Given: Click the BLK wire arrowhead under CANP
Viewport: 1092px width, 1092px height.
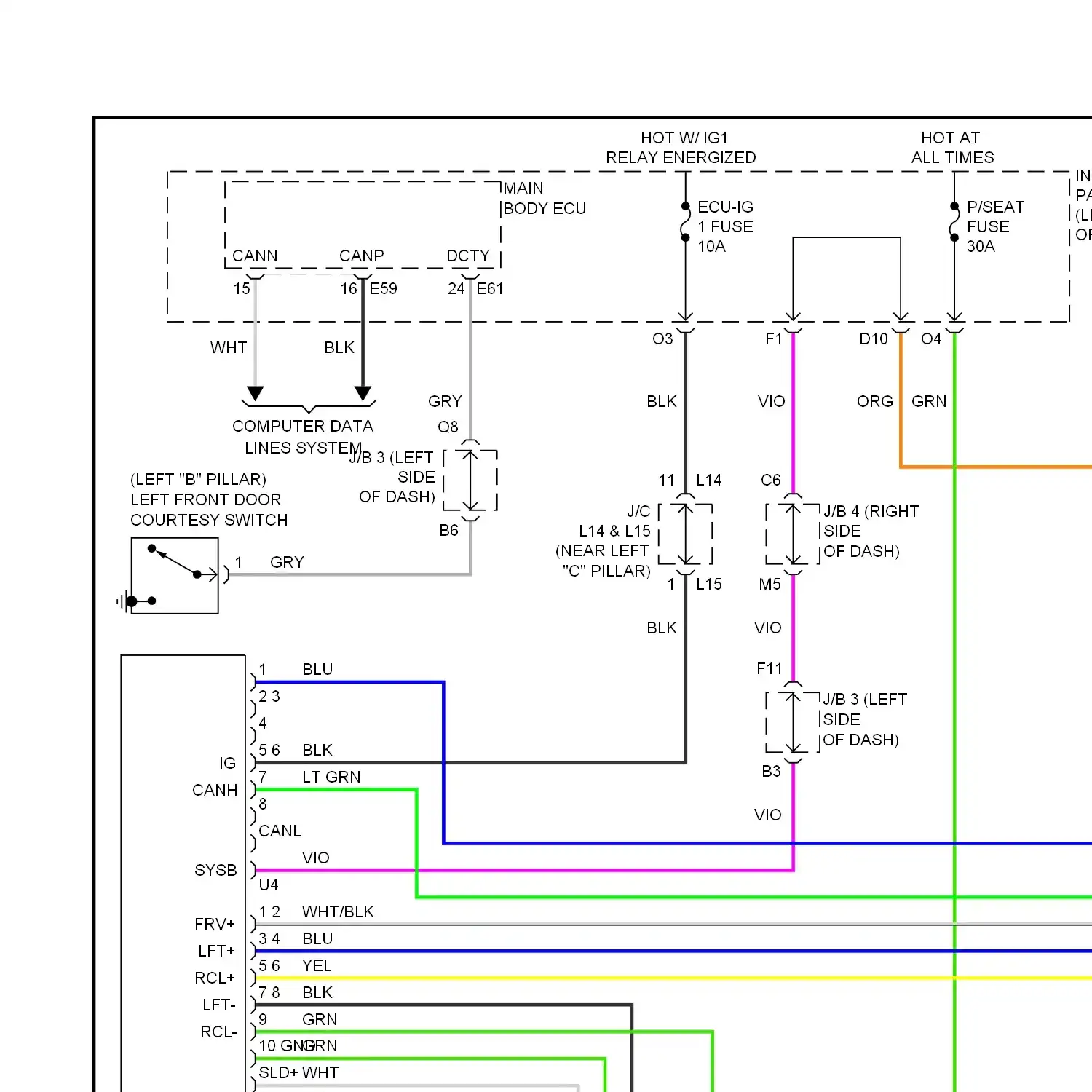Looking at the screenshot, I should pos(363,394).
